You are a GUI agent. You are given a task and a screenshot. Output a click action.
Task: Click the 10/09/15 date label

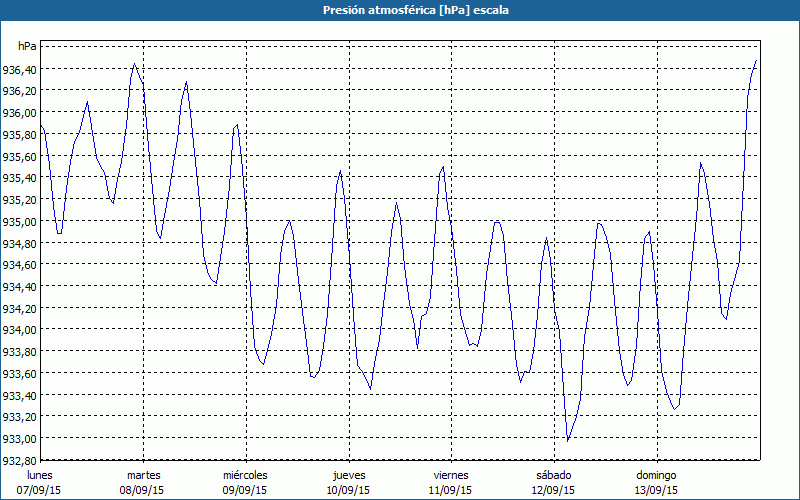pos(348,490)
